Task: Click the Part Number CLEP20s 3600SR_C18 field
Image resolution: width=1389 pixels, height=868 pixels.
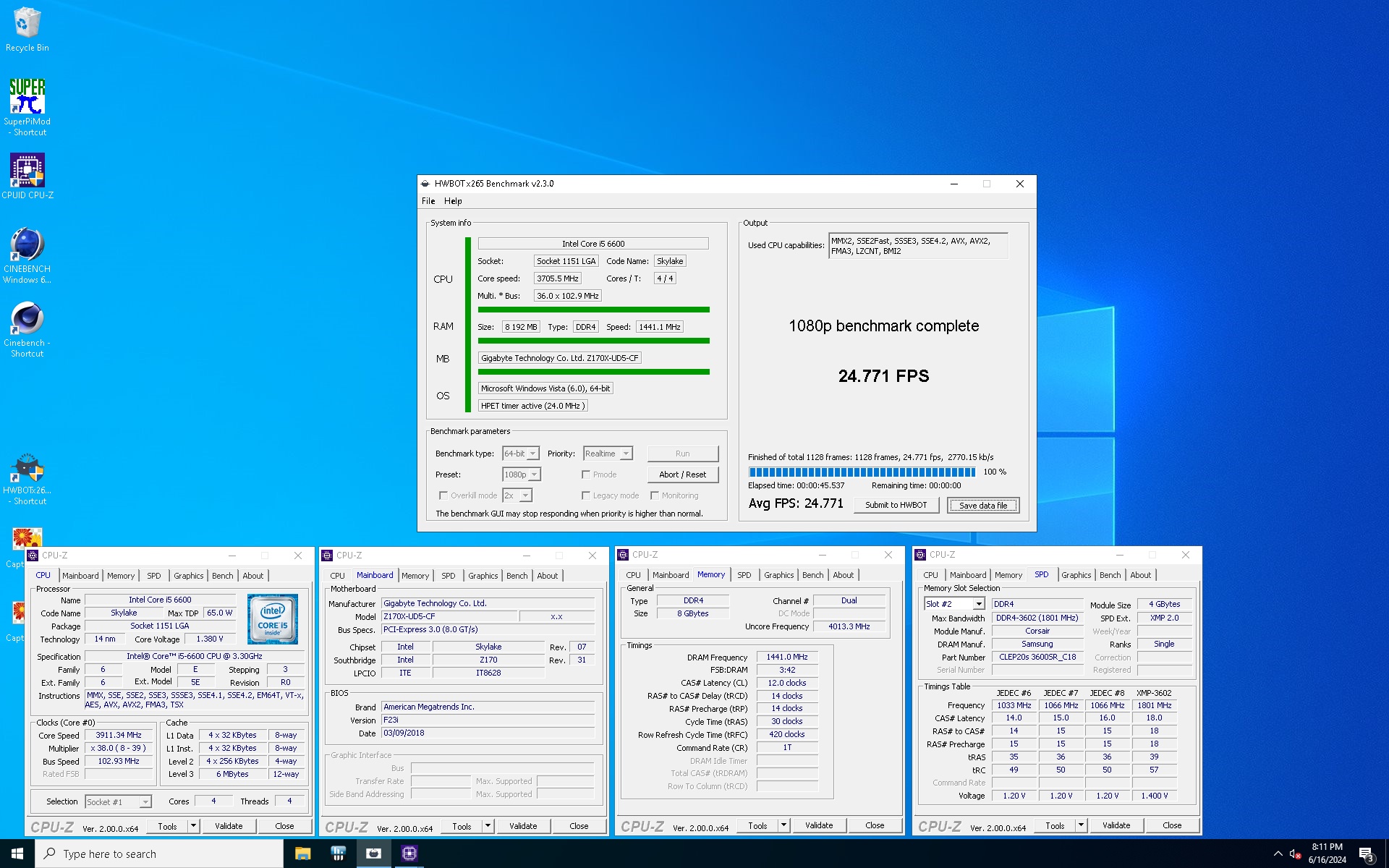Action: [x=1037, y=657]
